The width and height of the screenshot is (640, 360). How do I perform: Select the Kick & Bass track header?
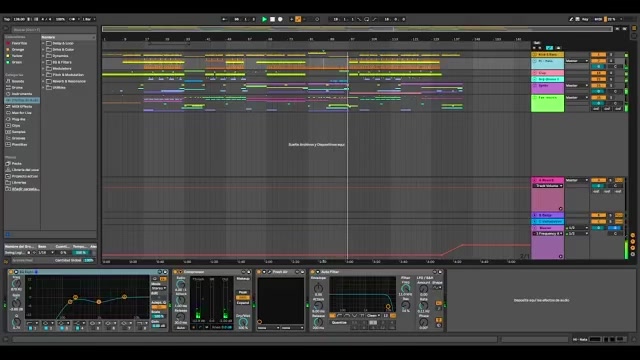(x=547, y=54)
